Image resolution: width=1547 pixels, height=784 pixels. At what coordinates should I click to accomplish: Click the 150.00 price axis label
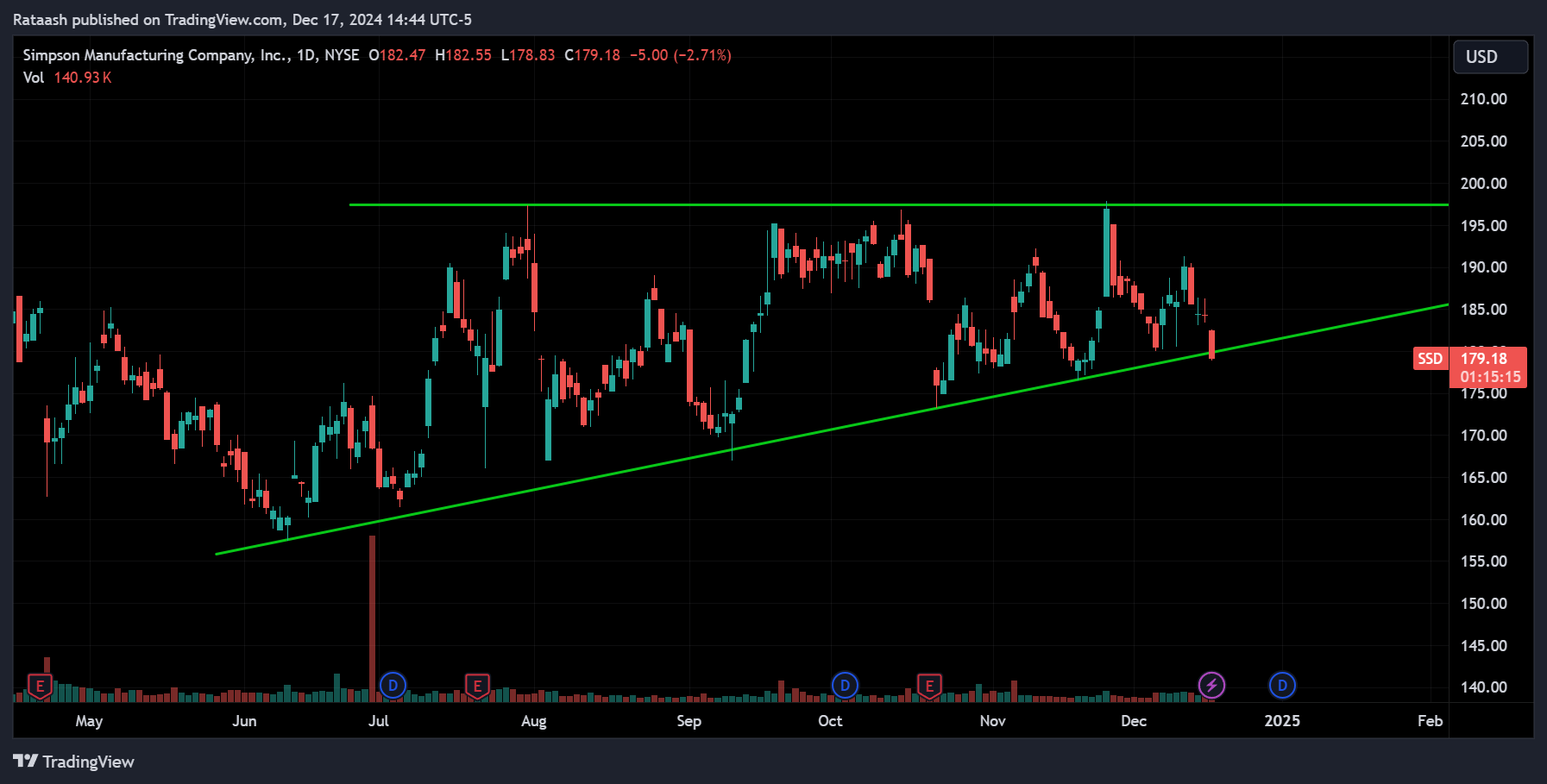click(1483, 604)
